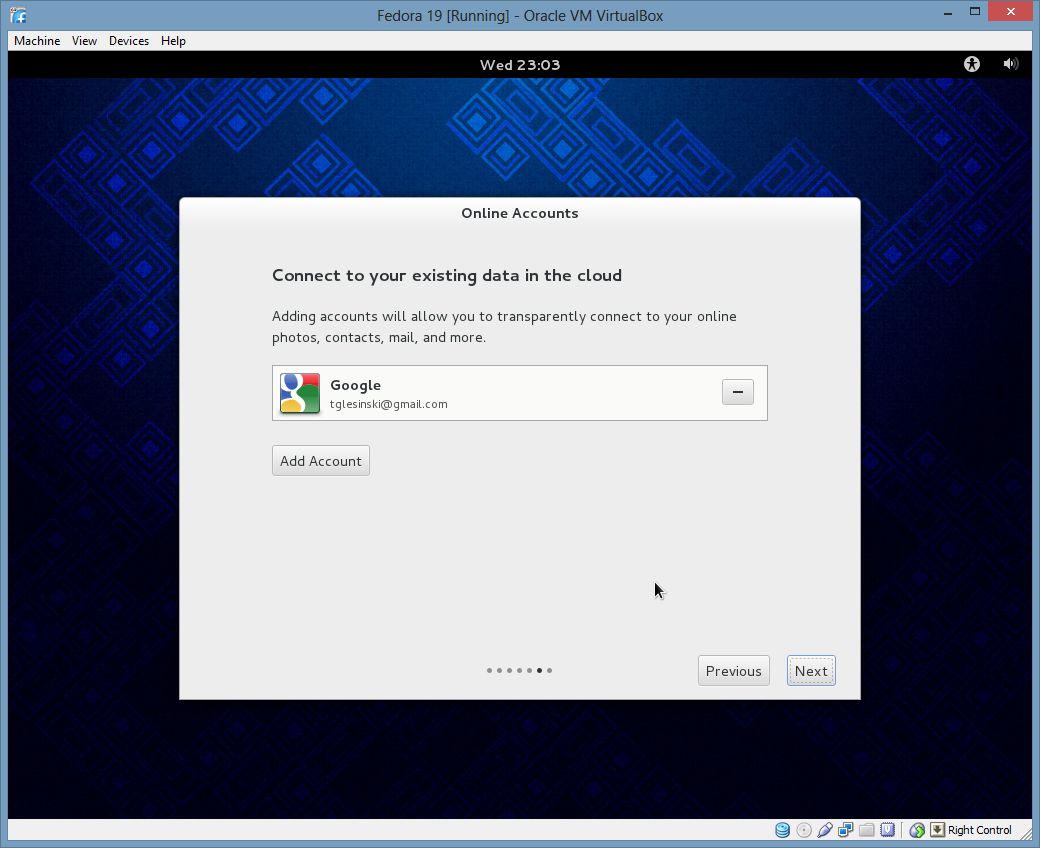1040x848 pixels.
Task: Open the accessibility menu icon in top bar
Action: pos(972,64)
